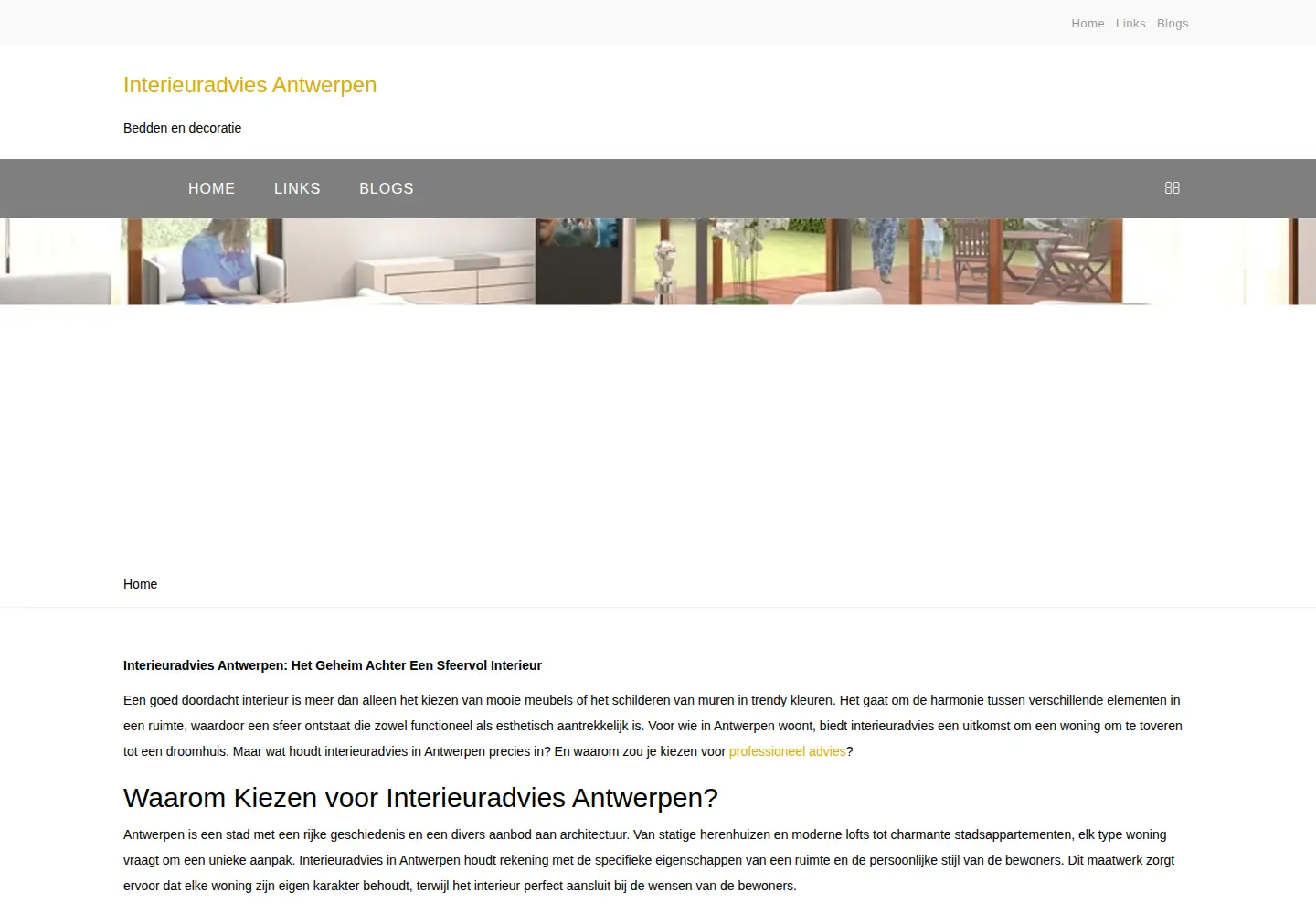Open Home in the top utility bar
The image size is (1316, 914).
[x=1088, y=24]
